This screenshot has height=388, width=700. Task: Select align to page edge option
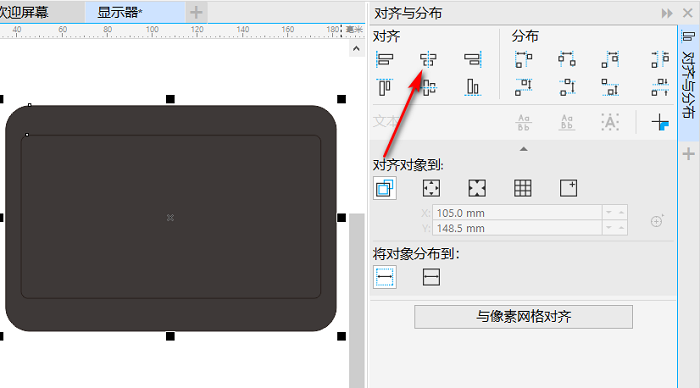pos(431,188)
